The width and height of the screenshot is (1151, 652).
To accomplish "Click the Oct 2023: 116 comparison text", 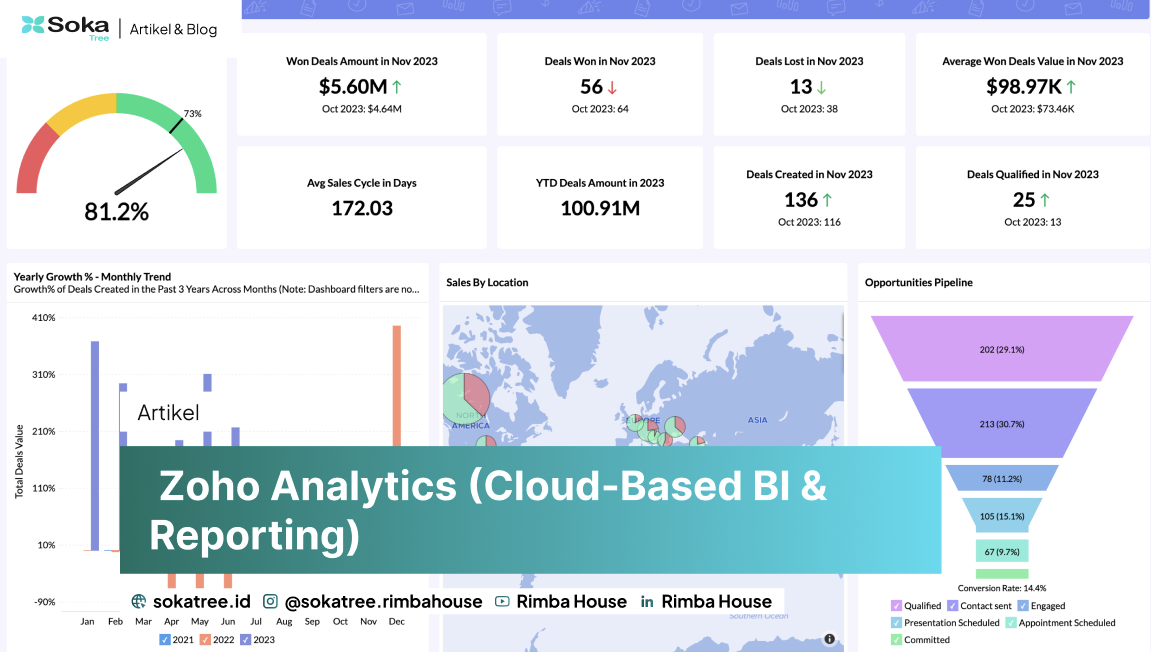I will (x=810, y=222).
